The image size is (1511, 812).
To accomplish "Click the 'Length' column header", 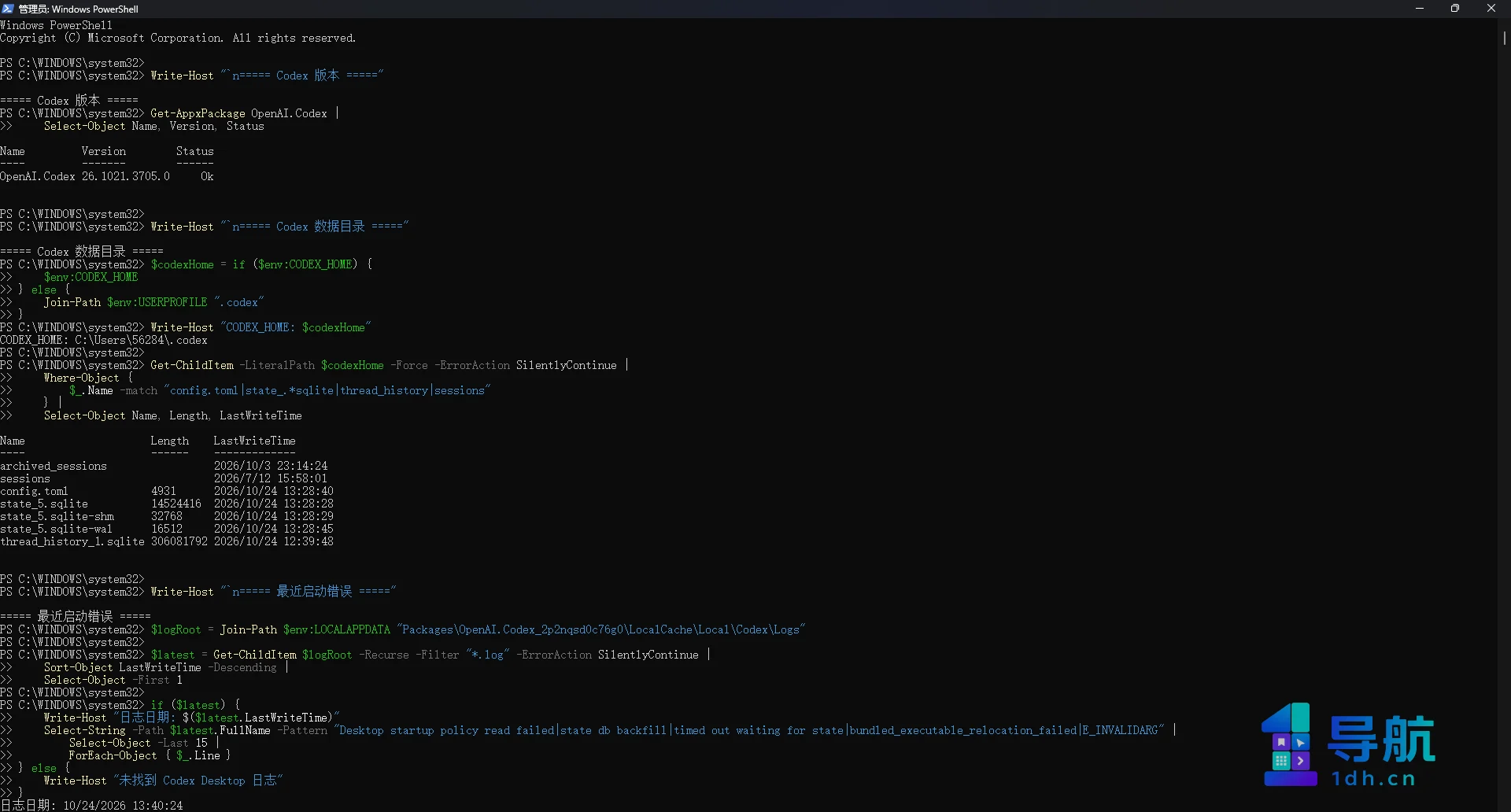I will point(170,441).
